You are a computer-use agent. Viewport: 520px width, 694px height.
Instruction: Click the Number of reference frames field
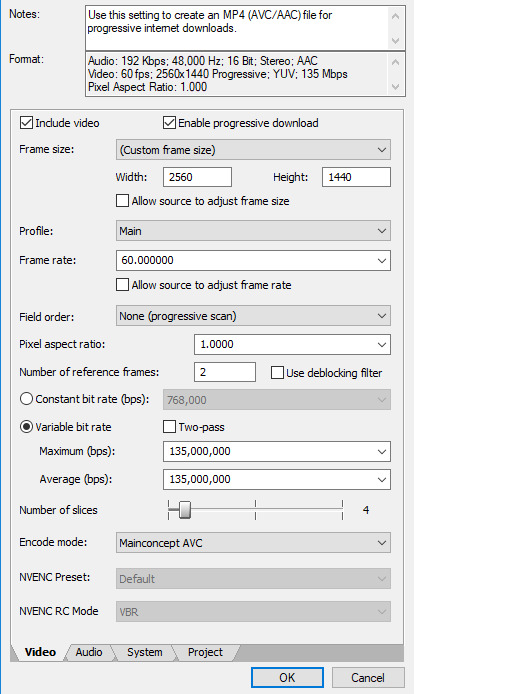click(x=225, y=372)
